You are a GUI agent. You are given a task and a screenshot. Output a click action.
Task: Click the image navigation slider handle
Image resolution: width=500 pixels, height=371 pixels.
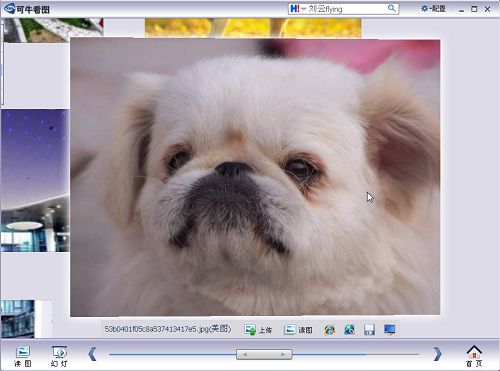pos(264,354)
